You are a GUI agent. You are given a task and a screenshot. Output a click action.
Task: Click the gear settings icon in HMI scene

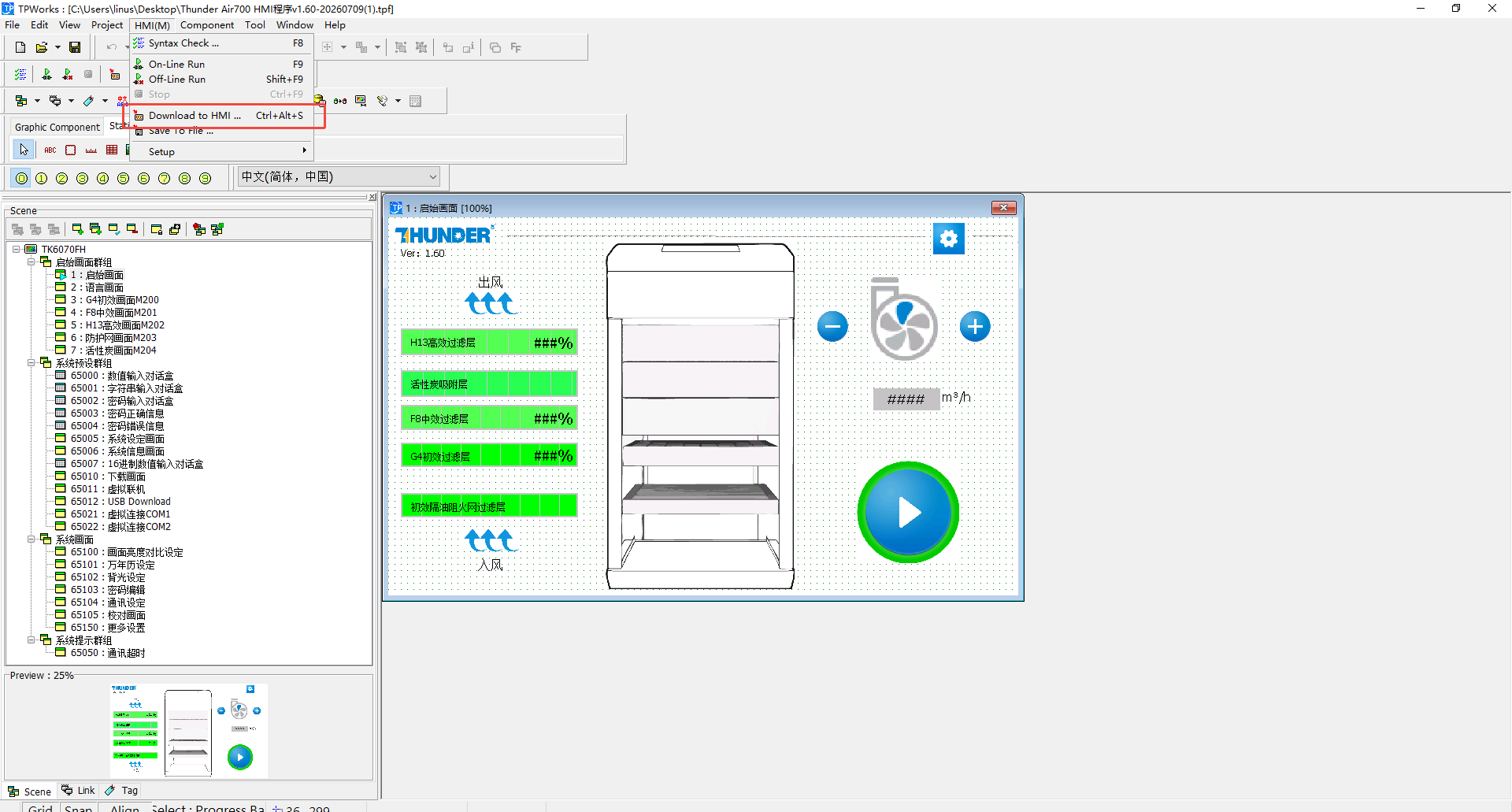pos(949,238)
